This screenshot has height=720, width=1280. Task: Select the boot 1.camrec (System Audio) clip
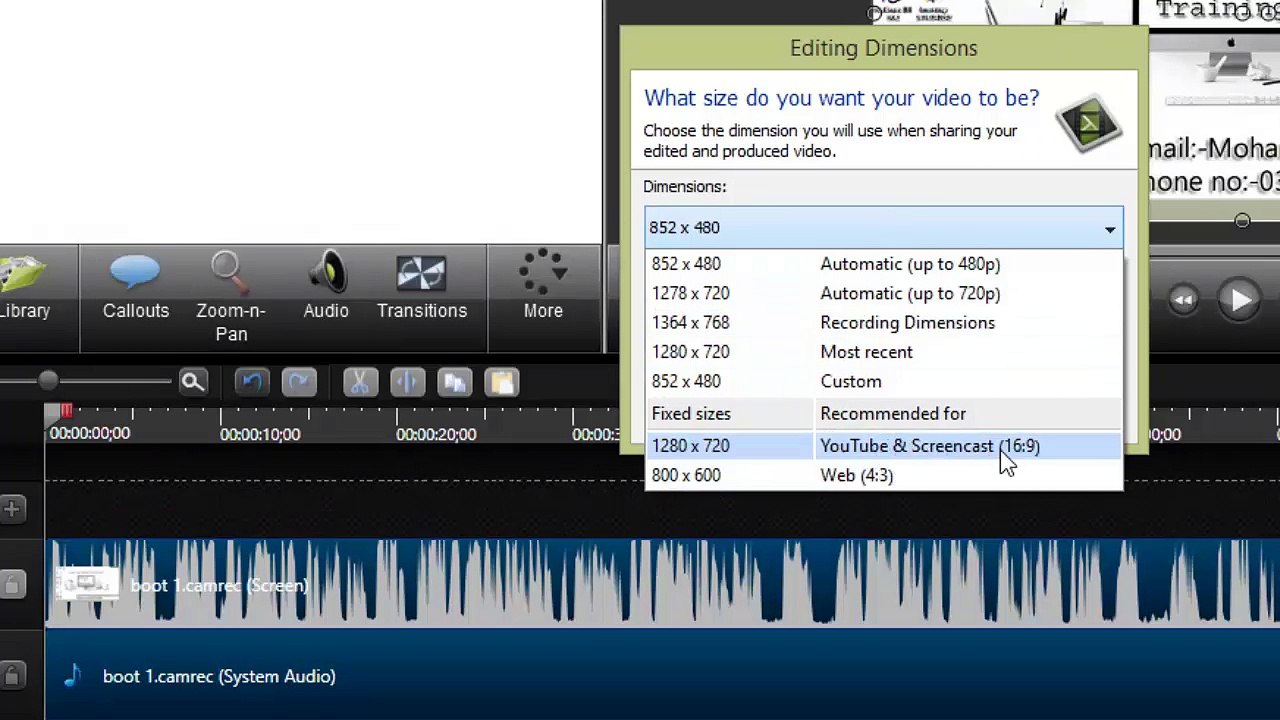pyautogui.click(x=662, y=676)
